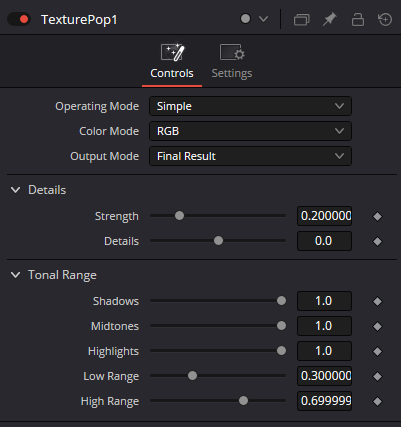Click the High Range slider handle
The height and width of the screenshot is (427, 401).
[243, 401]
